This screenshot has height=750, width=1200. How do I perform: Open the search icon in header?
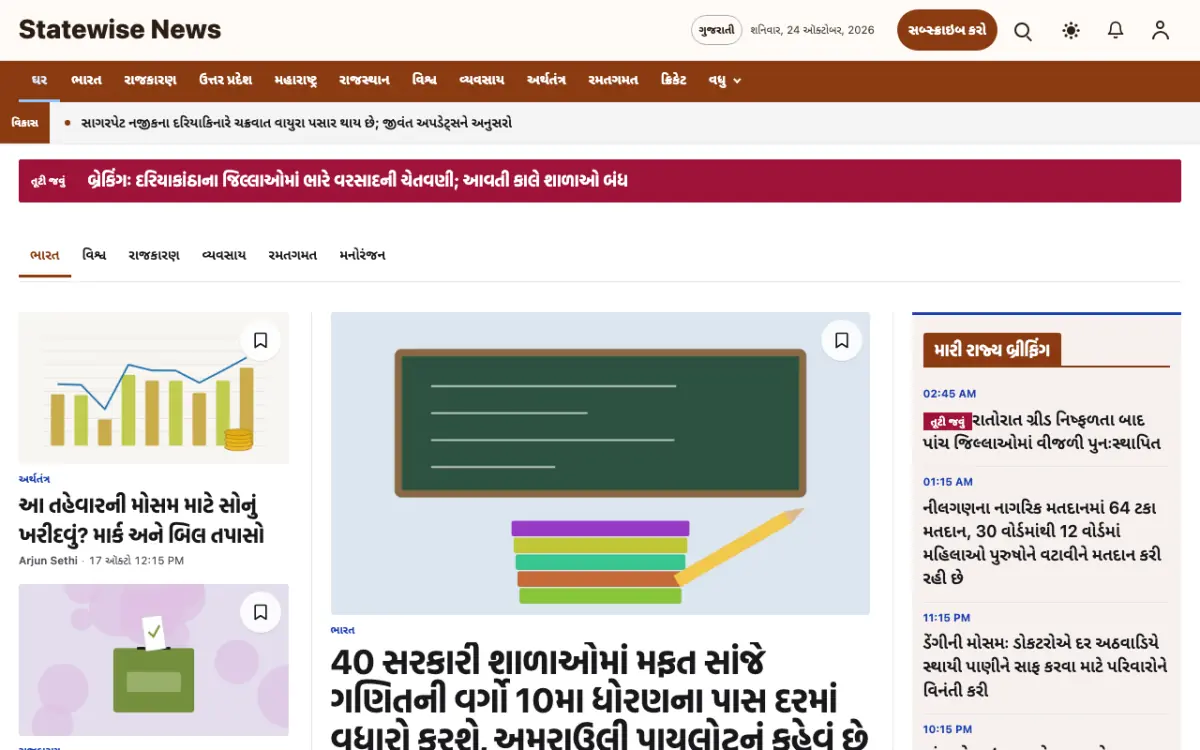[1023, 31]
